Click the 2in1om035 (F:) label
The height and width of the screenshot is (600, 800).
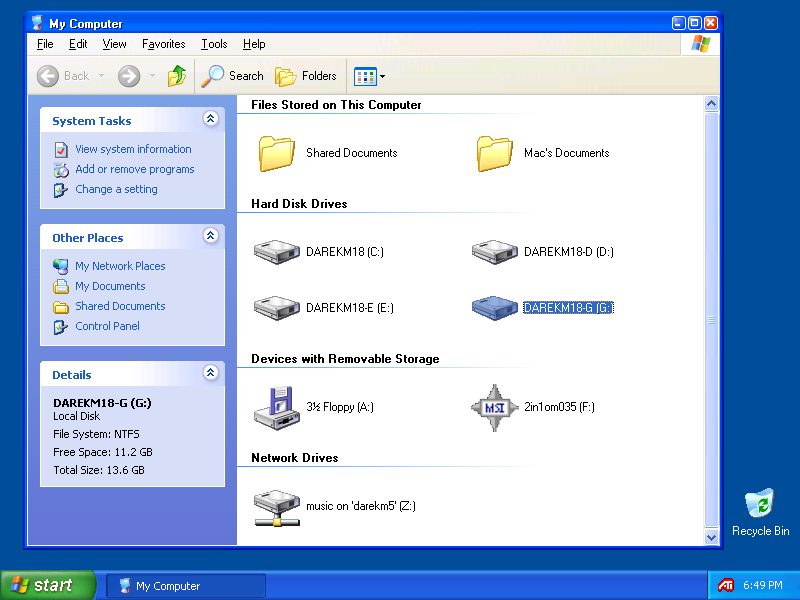[x=559, y=407]
